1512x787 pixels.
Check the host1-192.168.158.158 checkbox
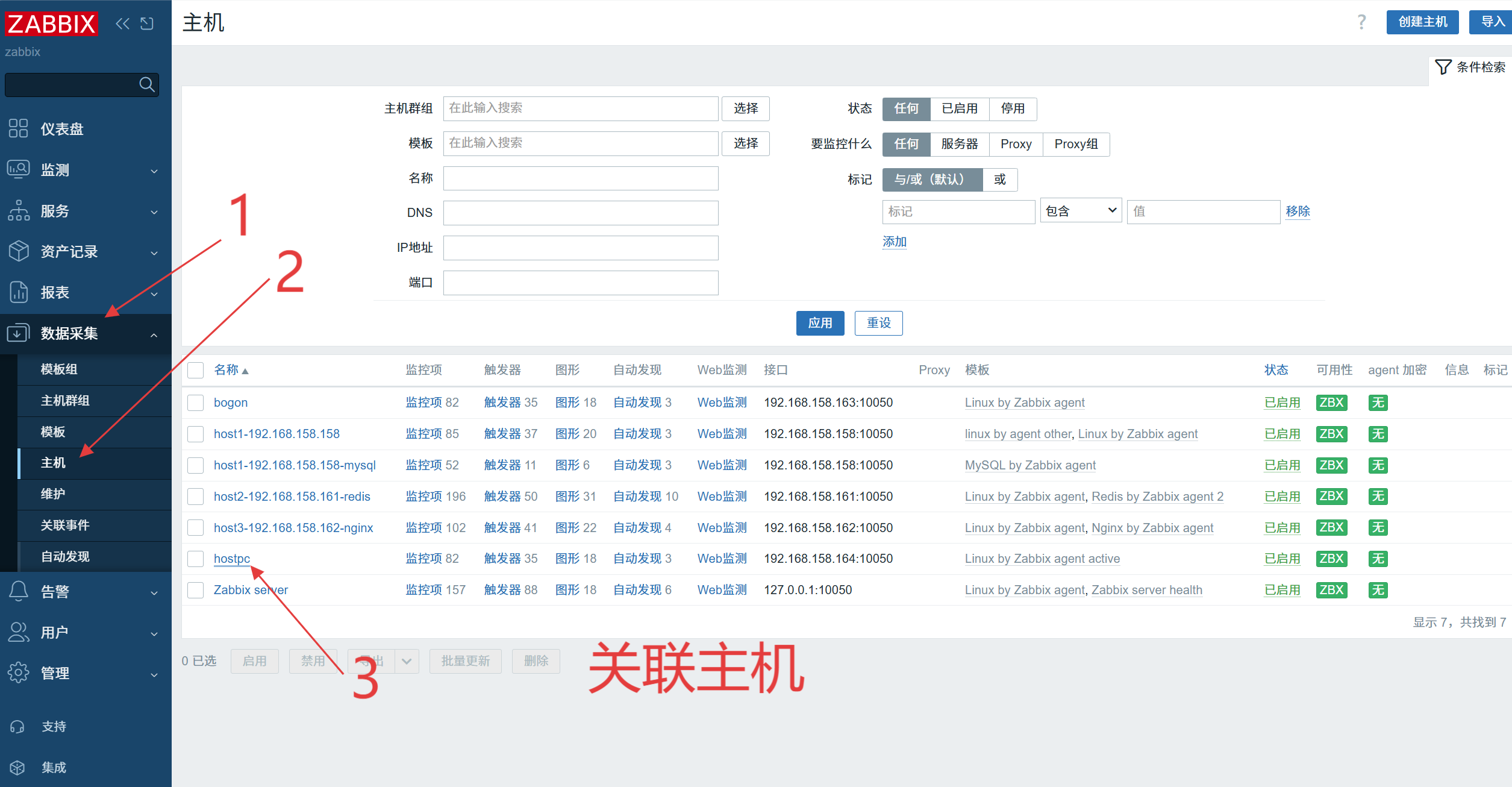(x=195, y=434)
